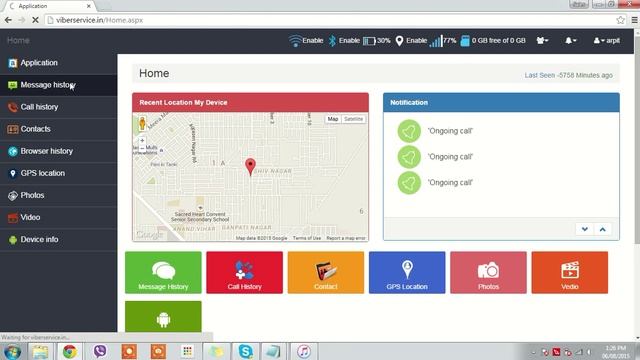Click the Sacred Heart Convent School map label
The height and width of the screenshot is (360, 640).
[x=200, y=216]
